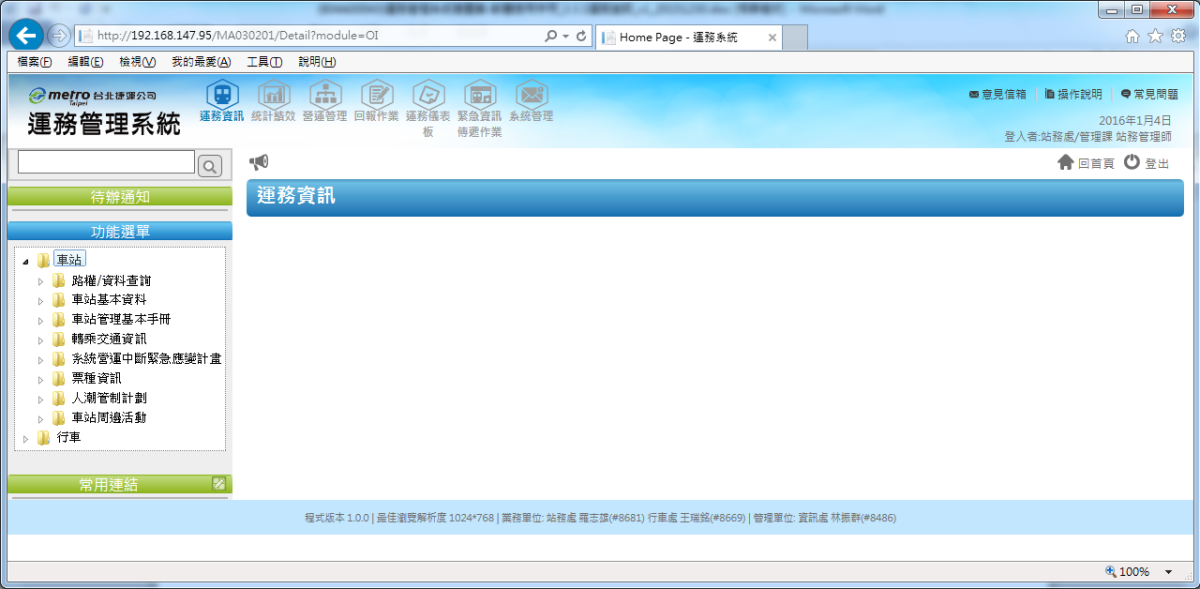Open the 統計績效 module icon

click(x=274, y=95)
